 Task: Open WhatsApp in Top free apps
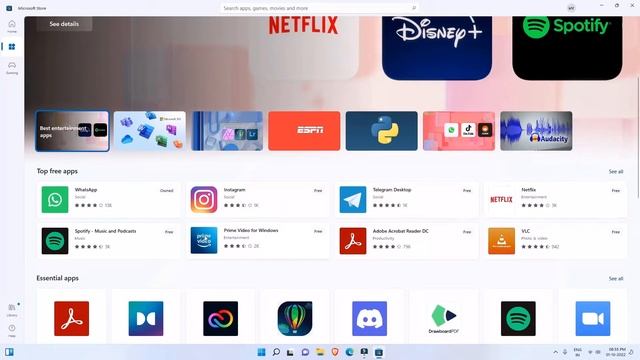pos(108,200)
